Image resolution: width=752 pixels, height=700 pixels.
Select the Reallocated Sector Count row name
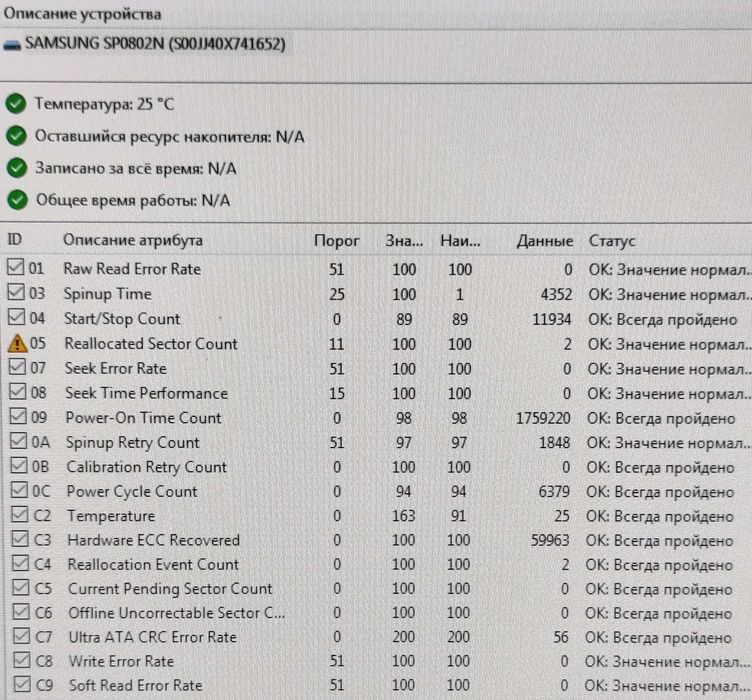[151, 344]
